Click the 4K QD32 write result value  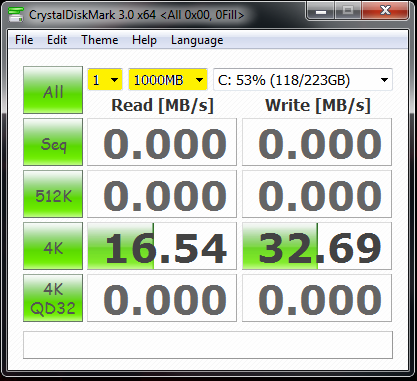coord(317,298)
